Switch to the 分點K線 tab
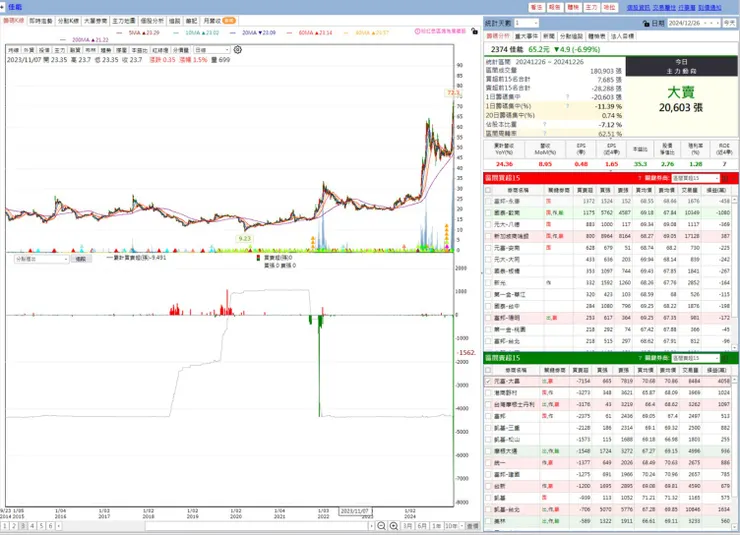 68,21
